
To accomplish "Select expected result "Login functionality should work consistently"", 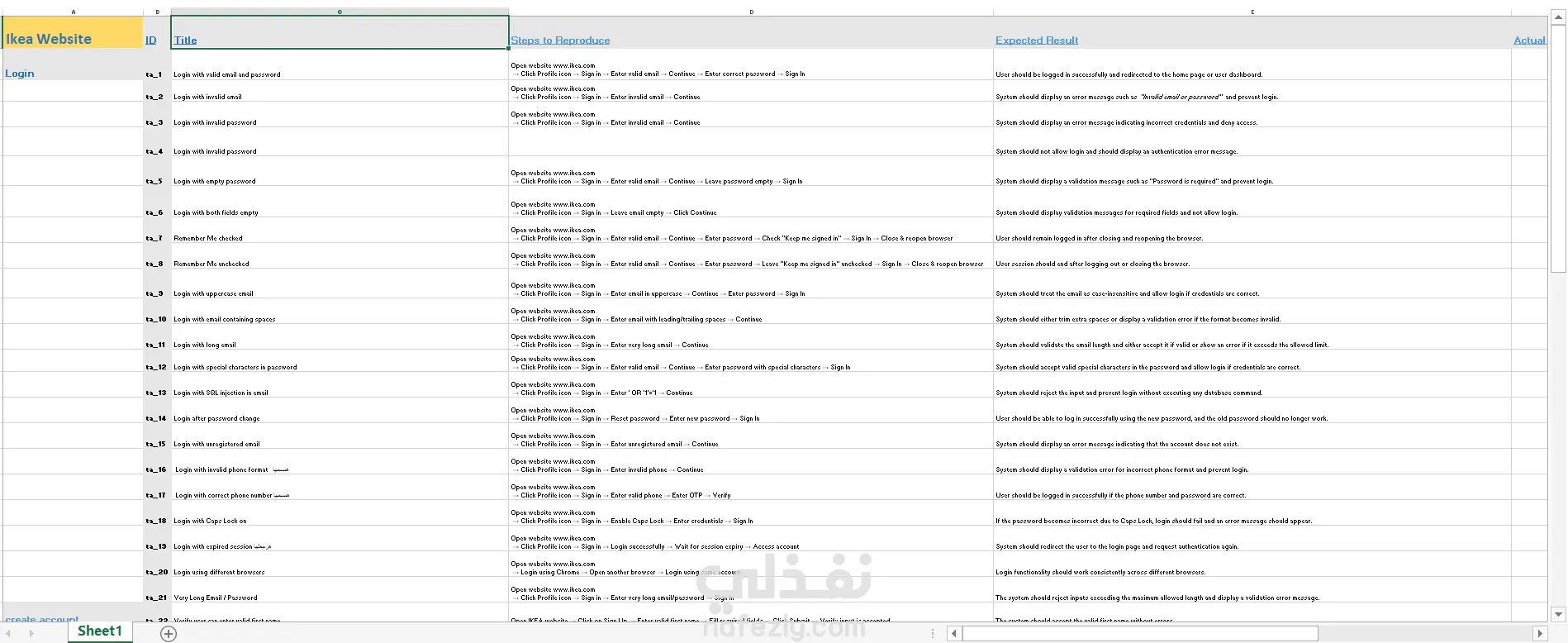I will (x=1252, y=564).
